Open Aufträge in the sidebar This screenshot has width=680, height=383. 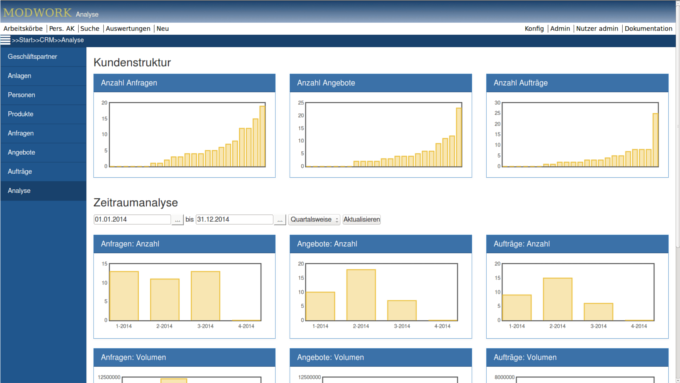tap(43, 171)
